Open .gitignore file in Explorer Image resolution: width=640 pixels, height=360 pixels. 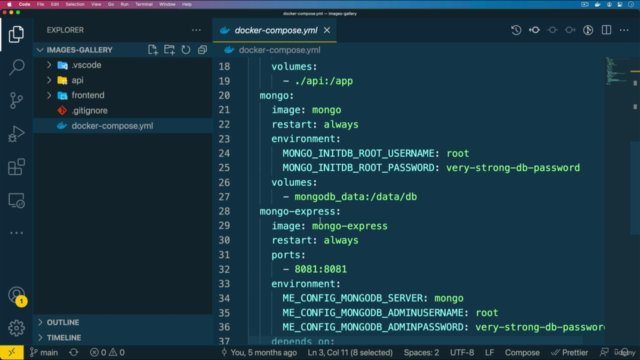(x=123, y=111)
